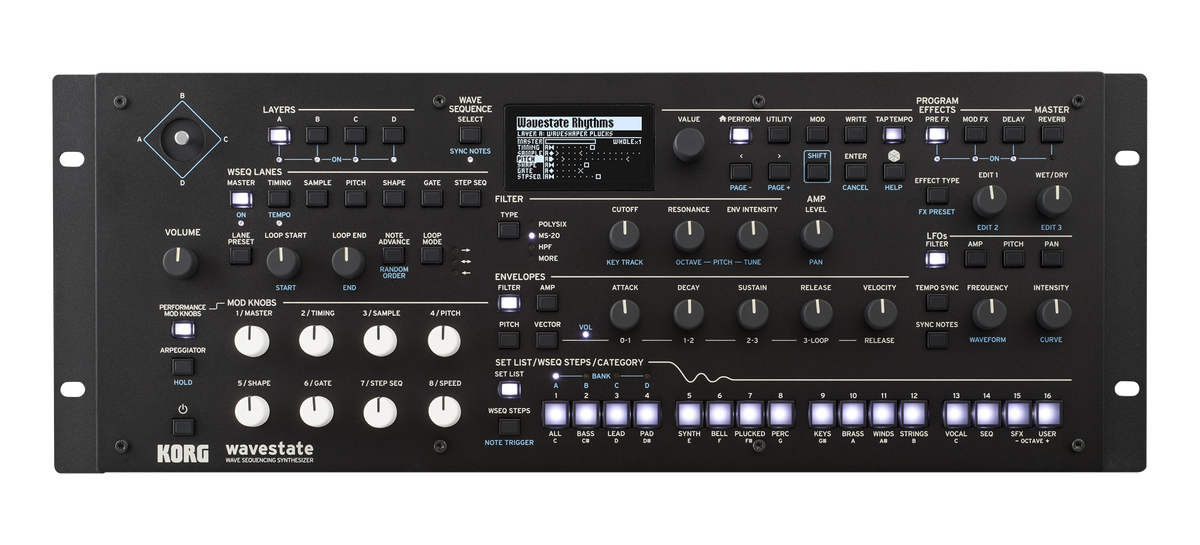Select the DELAY effect button
The image size is (1200, 545).
point(1013,136)
